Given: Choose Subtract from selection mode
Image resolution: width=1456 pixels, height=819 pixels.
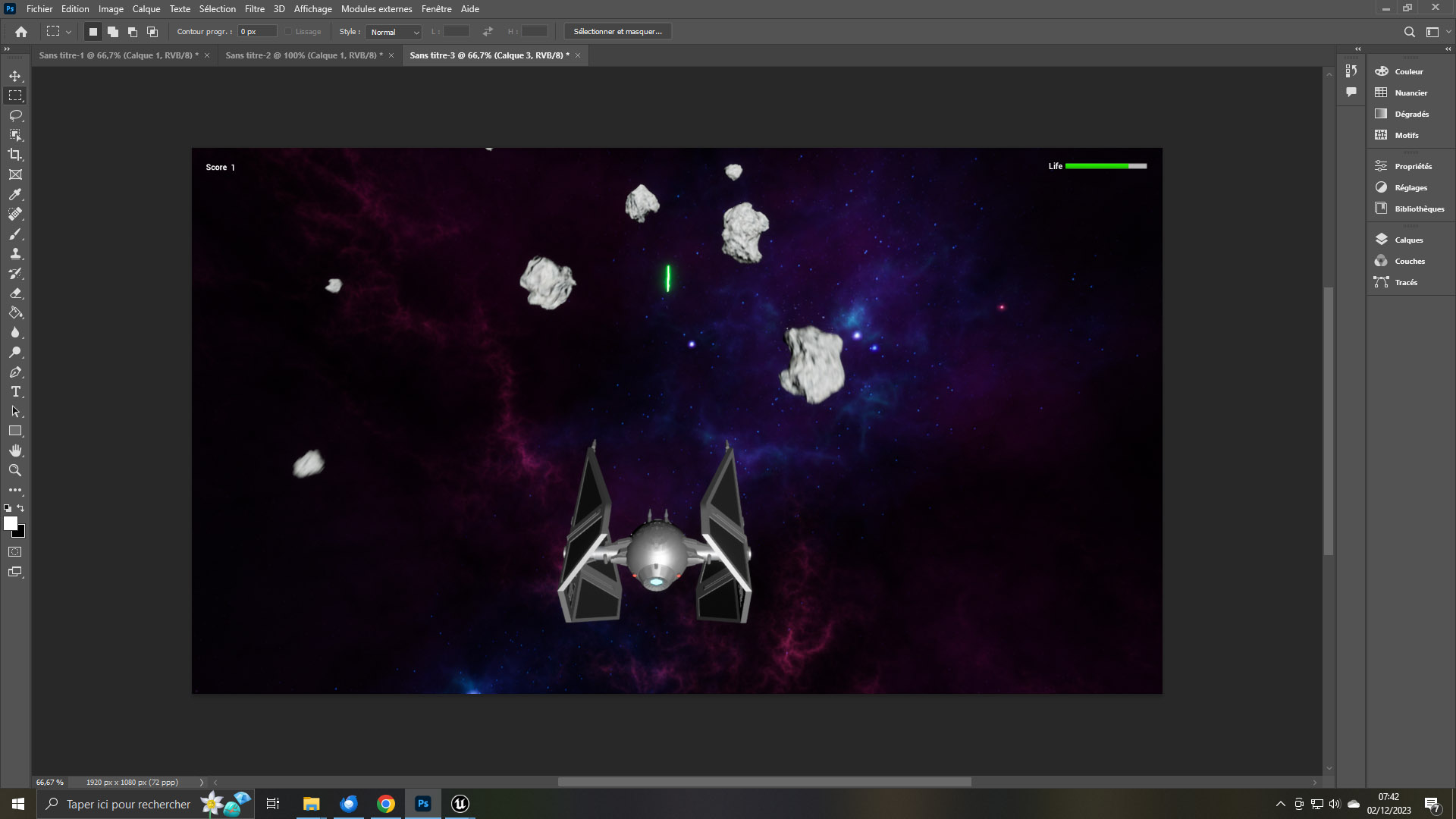Looking at the screenshot, I should 133,32.
